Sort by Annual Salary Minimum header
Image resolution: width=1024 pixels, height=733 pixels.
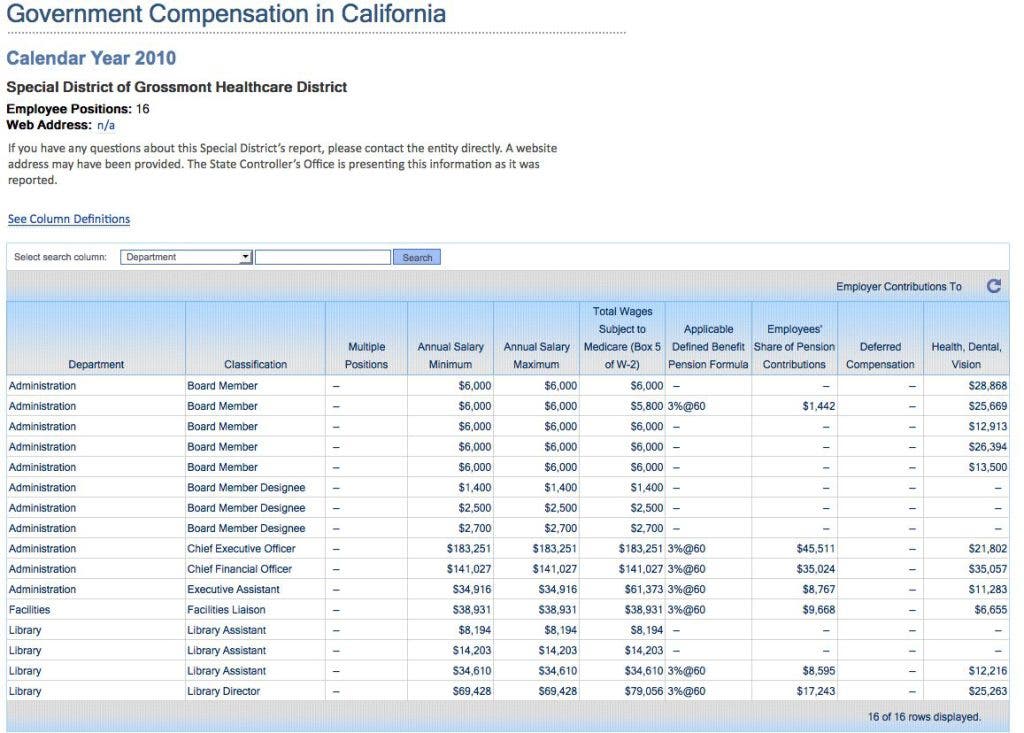click(450, 355)
